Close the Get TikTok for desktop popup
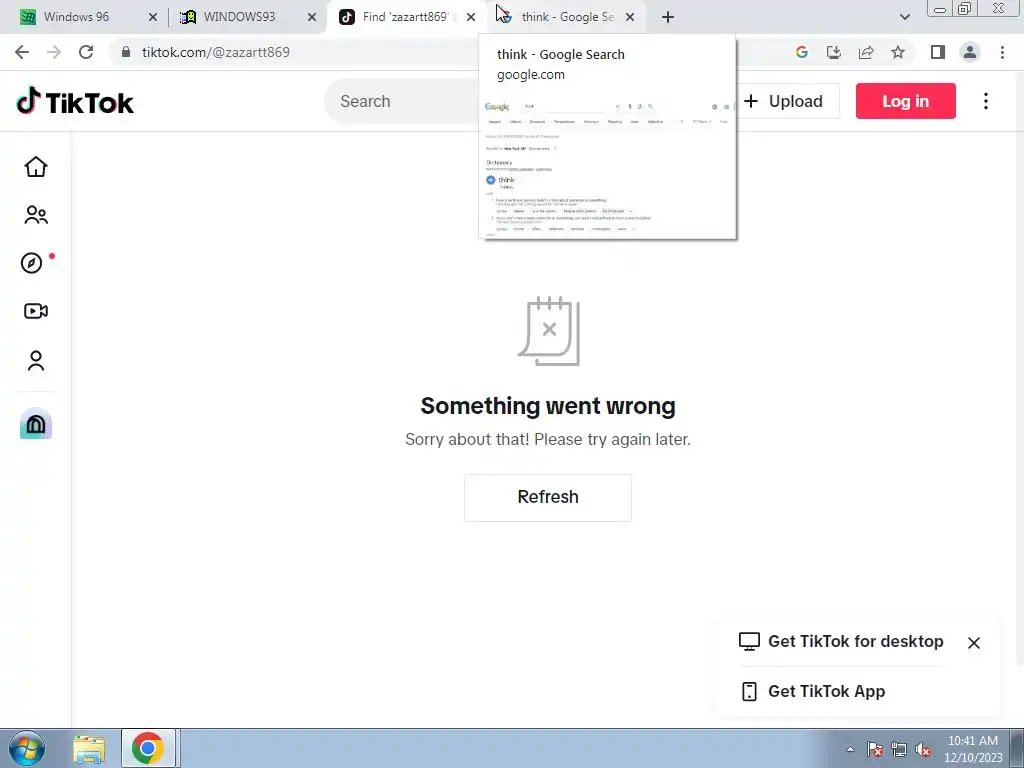 click(x=973, y=643)
